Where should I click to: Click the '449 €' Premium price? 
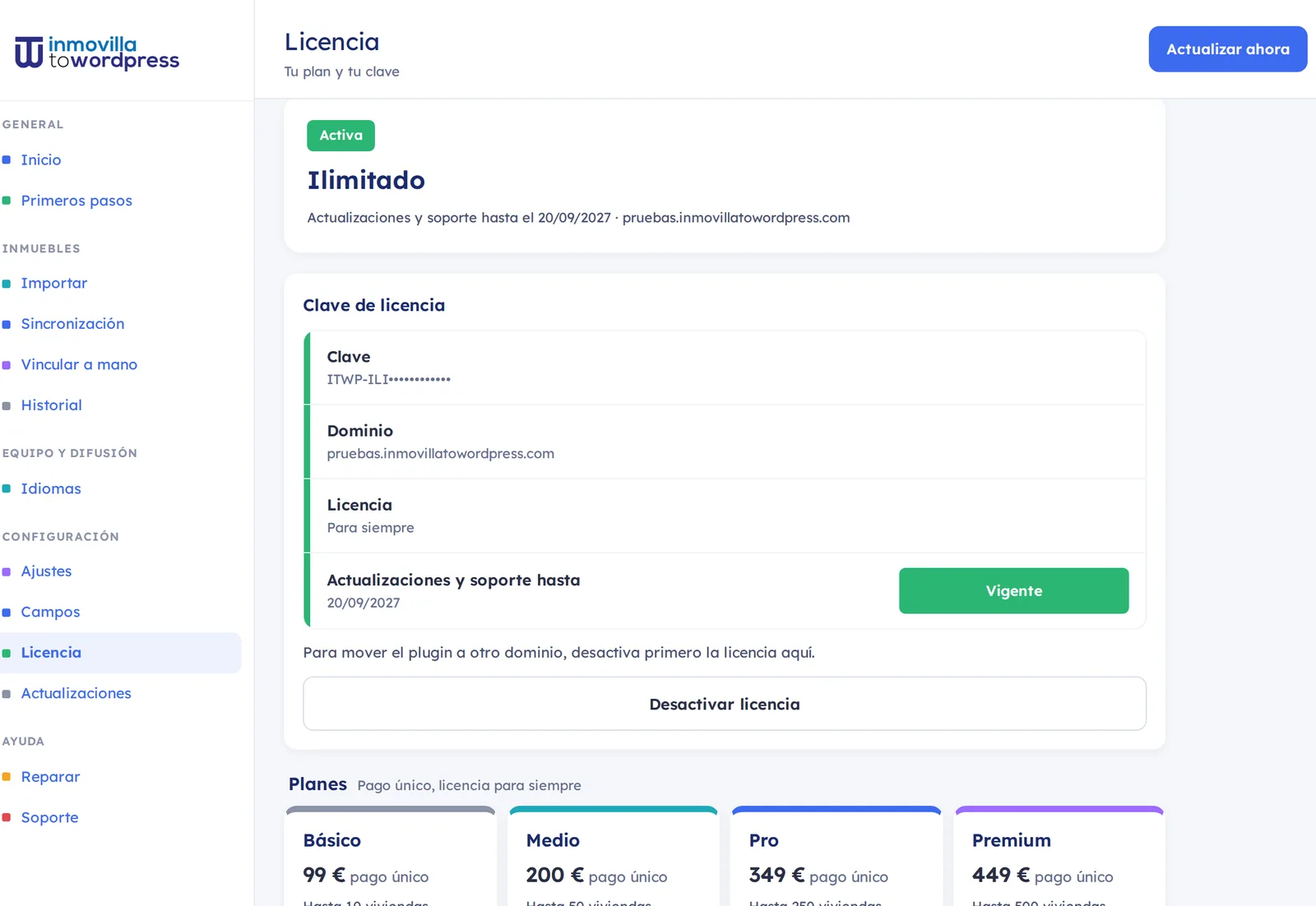point(1001,875)
